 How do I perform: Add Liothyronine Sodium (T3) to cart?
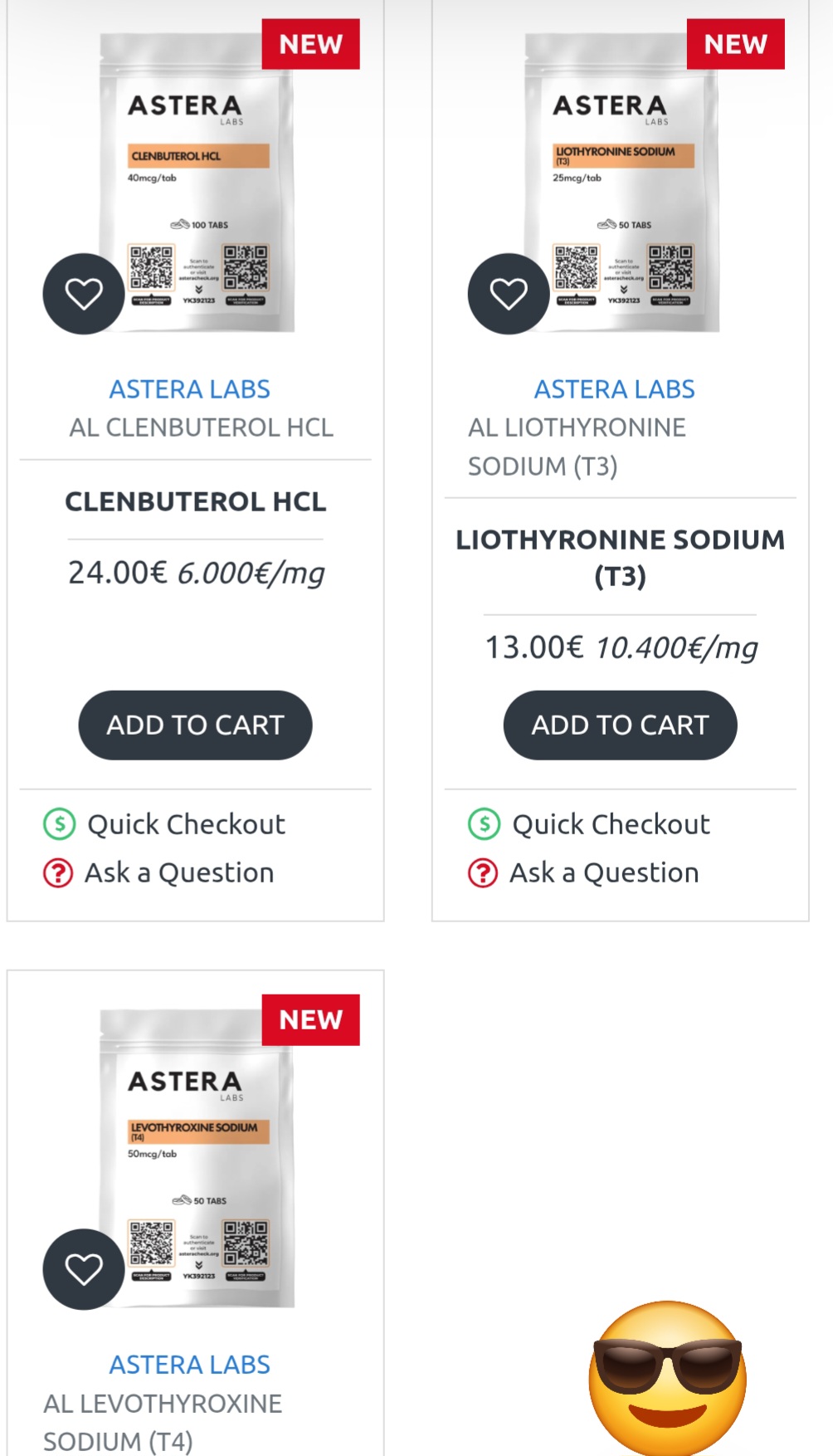coord(620,725)
